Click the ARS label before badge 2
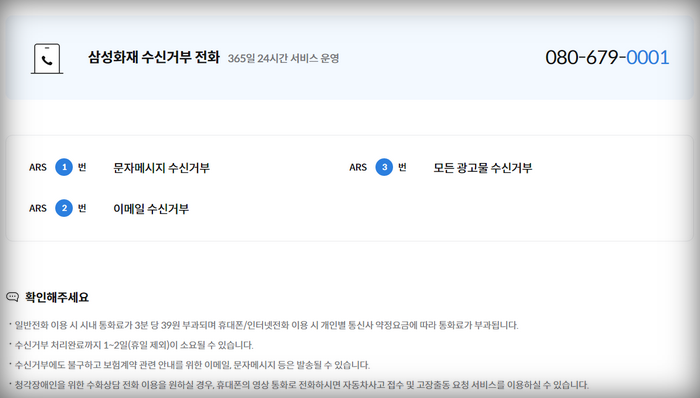 (x=38, y=209)
